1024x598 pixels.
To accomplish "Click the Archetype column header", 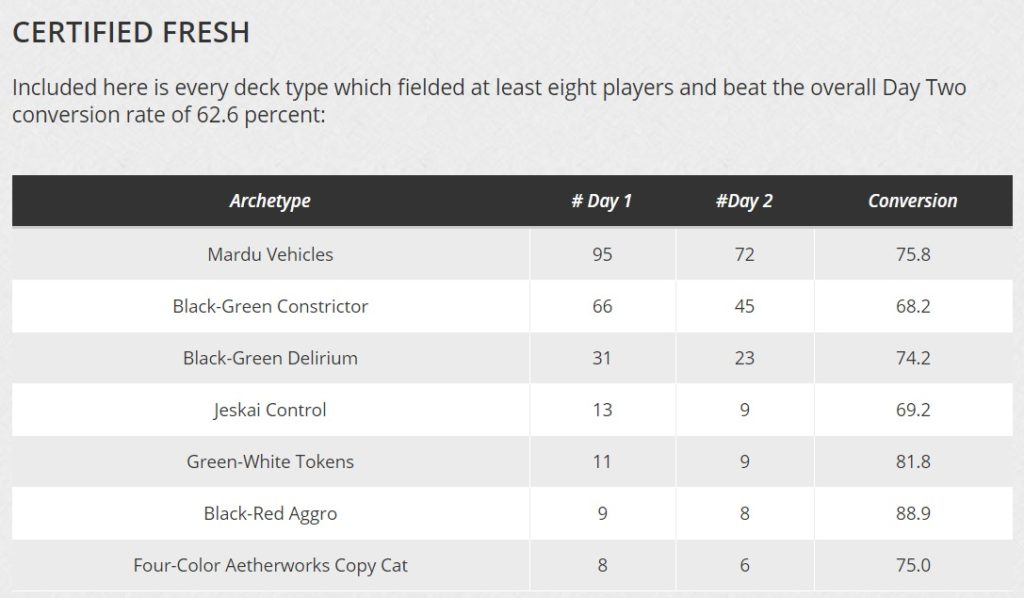I will [x=270, y=200].
